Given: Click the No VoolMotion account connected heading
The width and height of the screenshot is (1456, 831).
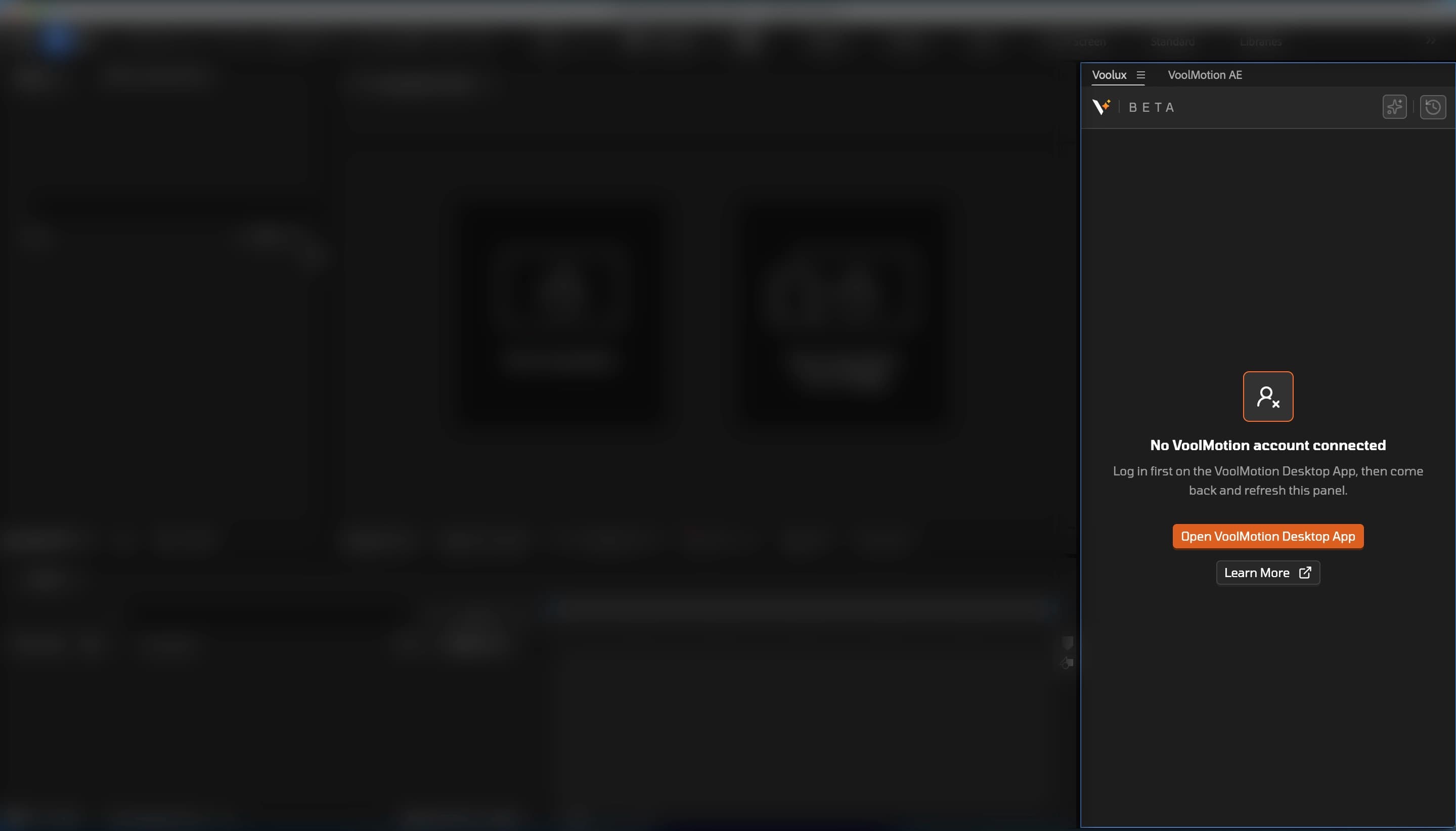Looking at the screenshot, I should (x=1267, y=445).
